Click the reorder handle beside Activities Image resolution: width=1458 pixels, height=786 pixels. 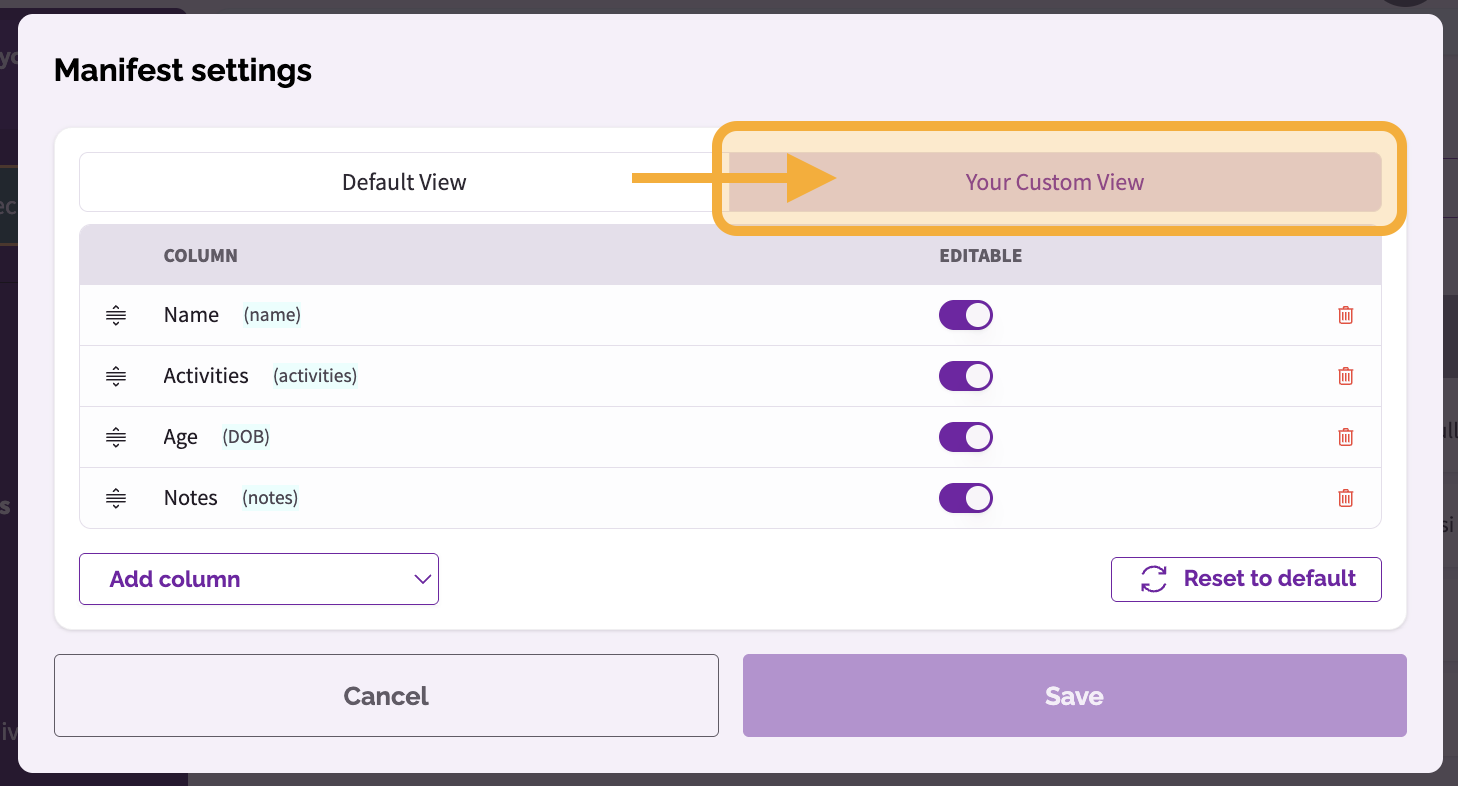click(x=116, y=377)
